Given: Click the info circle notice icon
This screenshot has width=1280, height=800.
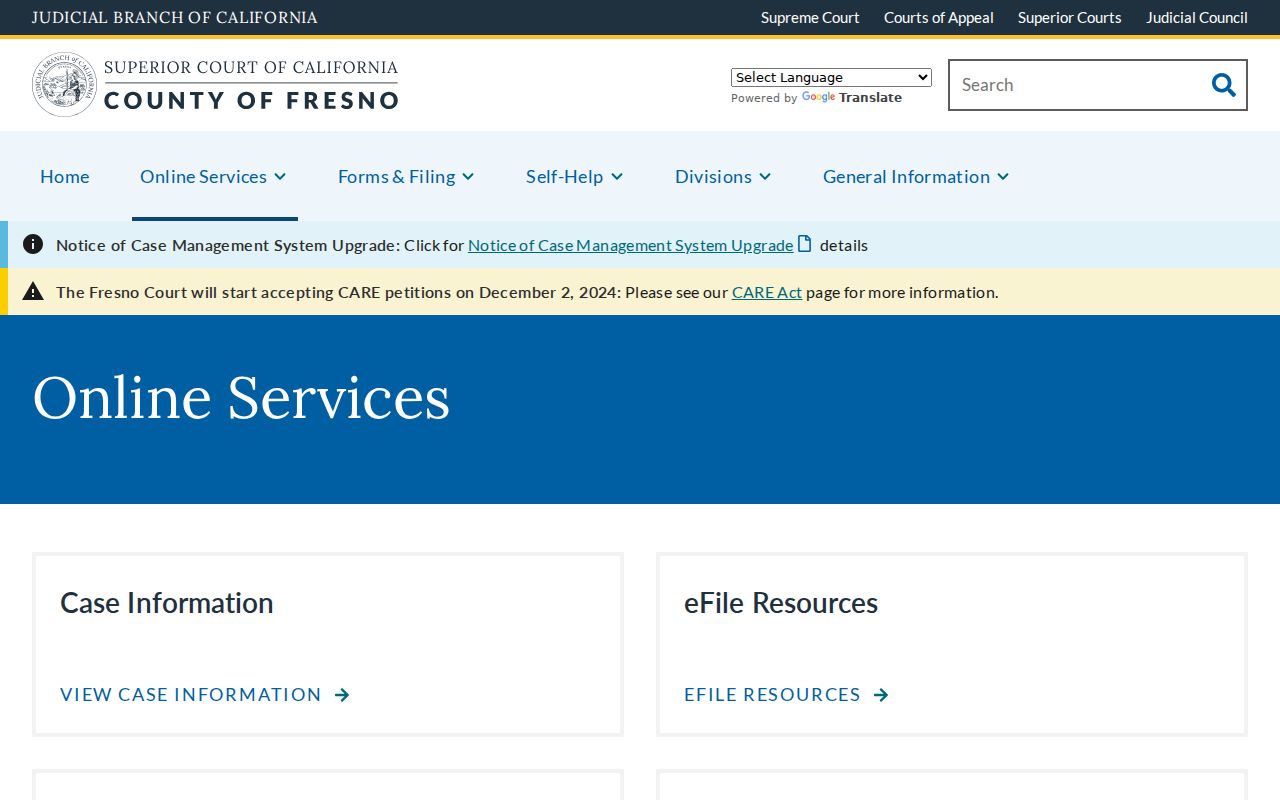Looking at the screenshot, I should click(x=33, y=244).
